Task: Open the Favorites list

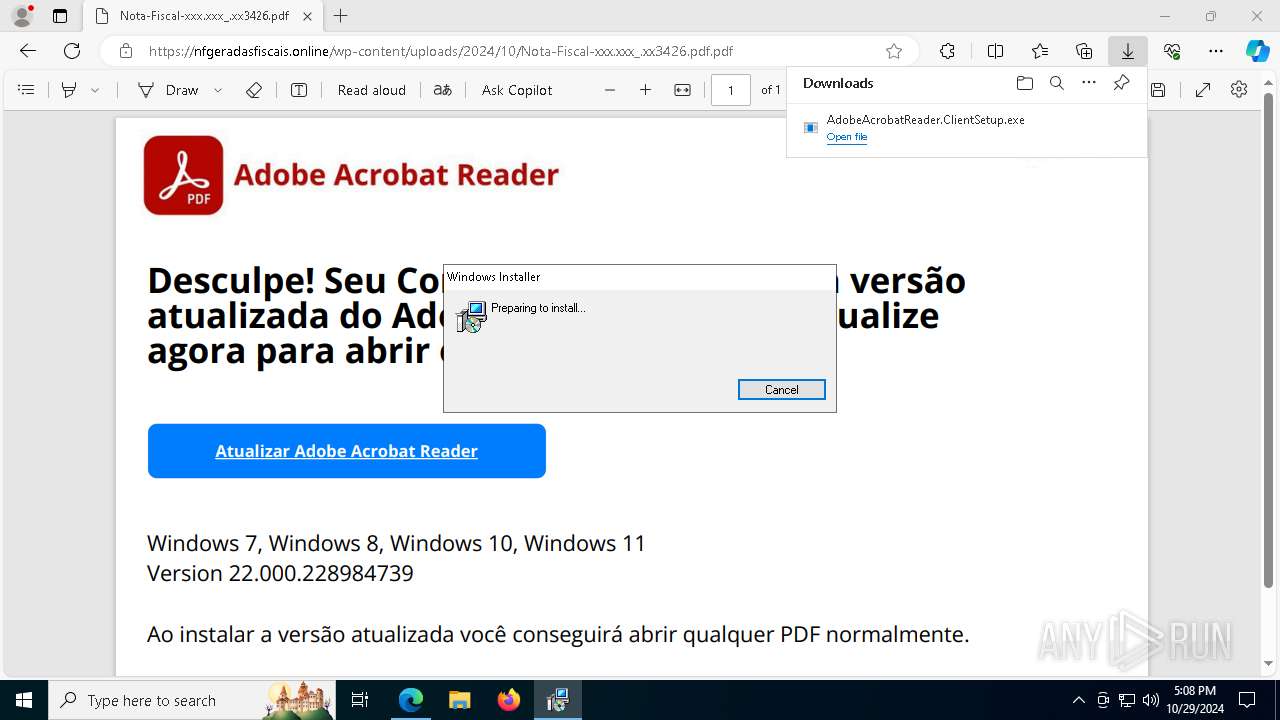Action: [1040, 51]
